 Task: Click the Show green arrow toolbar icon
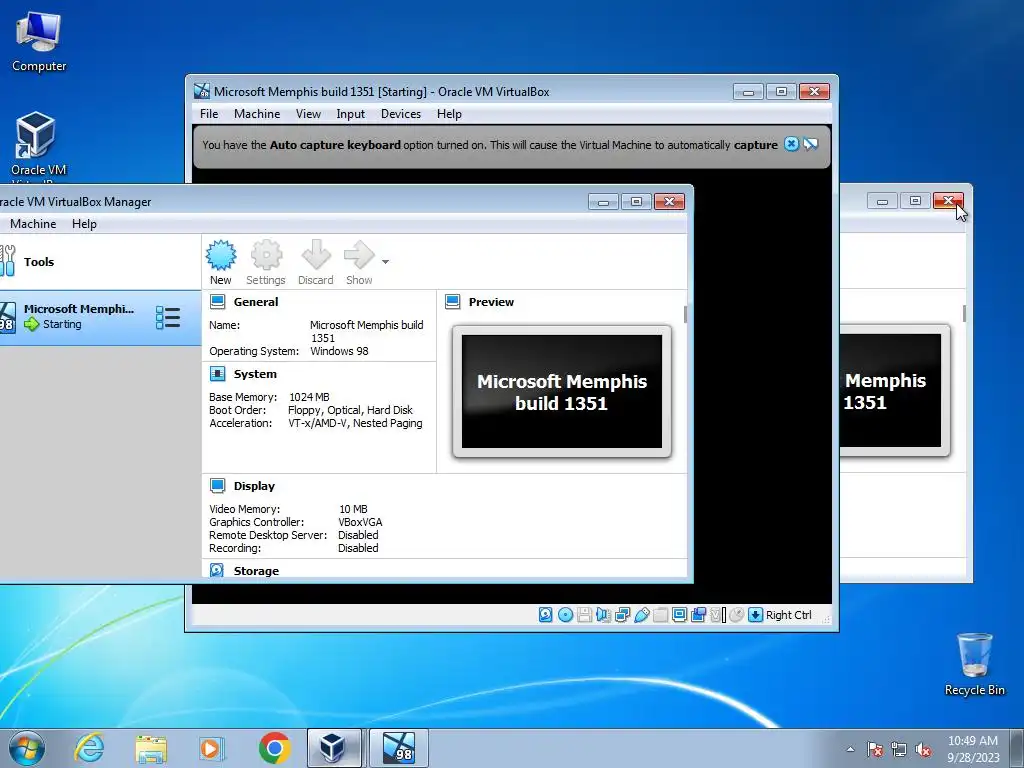tap(359, 263)
